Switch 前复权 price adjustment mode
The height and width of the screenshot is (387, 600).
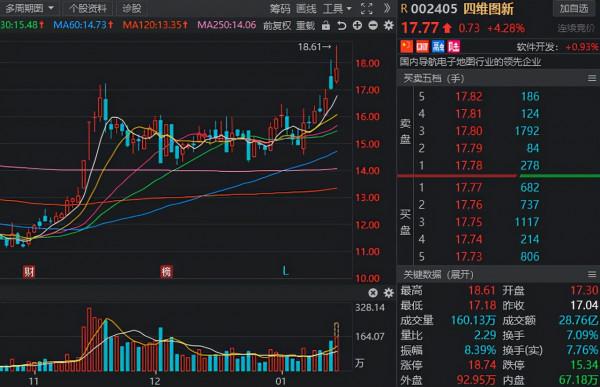277,26
